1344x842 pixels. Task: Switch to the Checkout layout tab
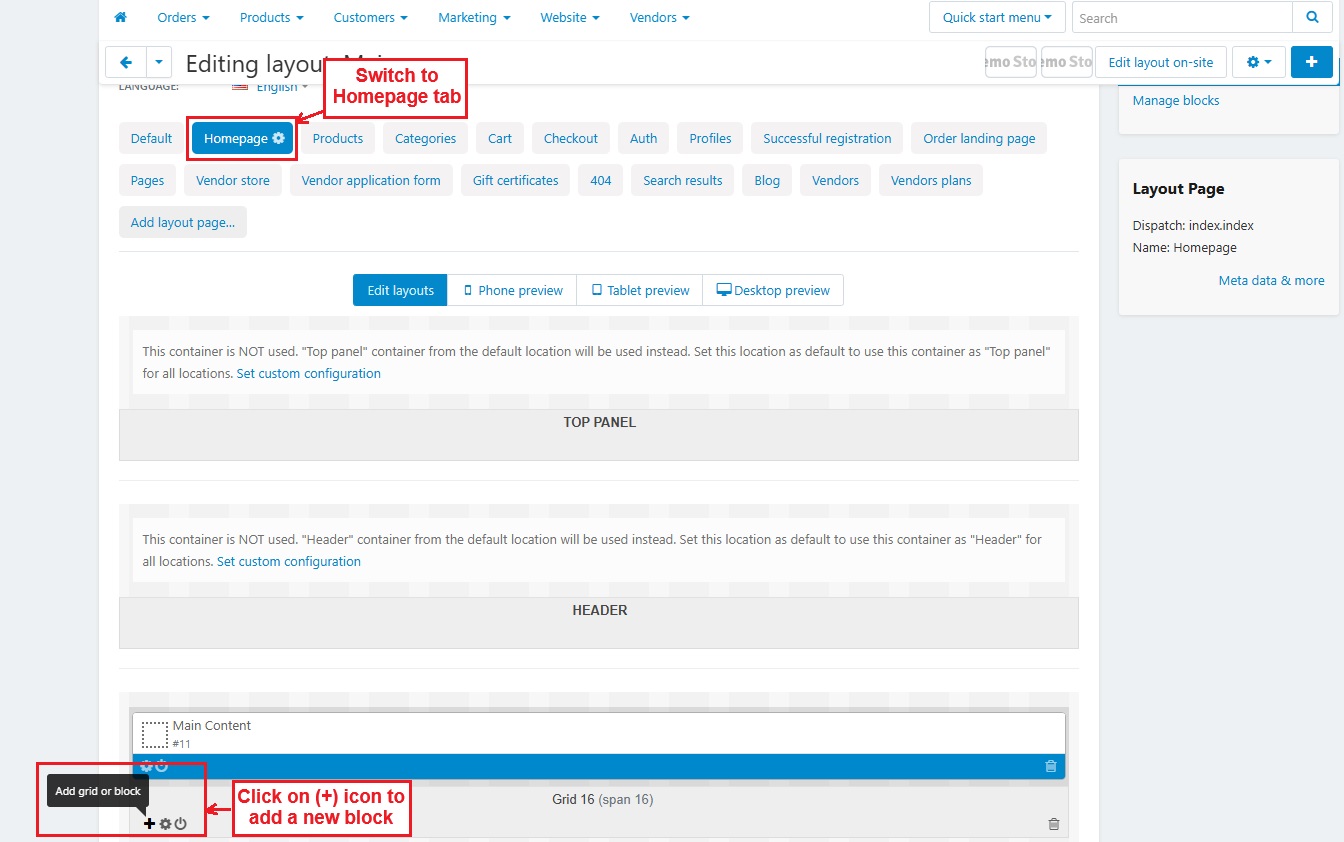570,139
